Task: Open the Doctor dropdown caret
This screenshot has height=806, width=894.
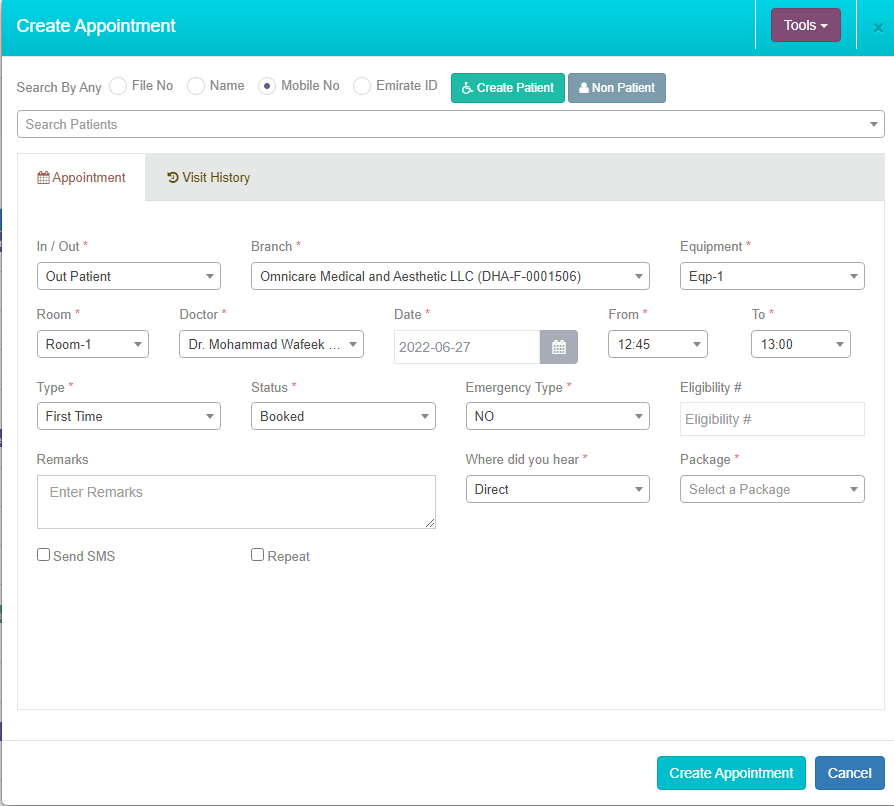Action: pyautogui.click(x=352, y=344)
